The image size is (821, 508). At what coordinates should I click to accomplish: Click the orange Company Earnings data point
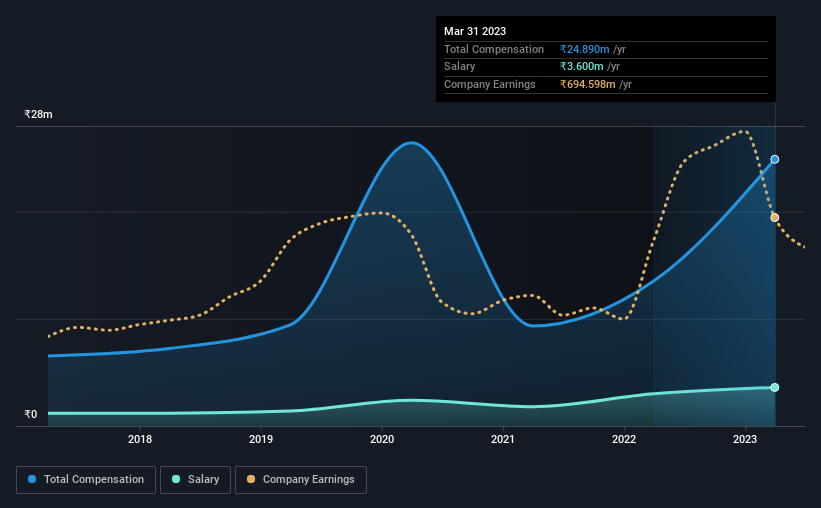click(x=774, y=217)
